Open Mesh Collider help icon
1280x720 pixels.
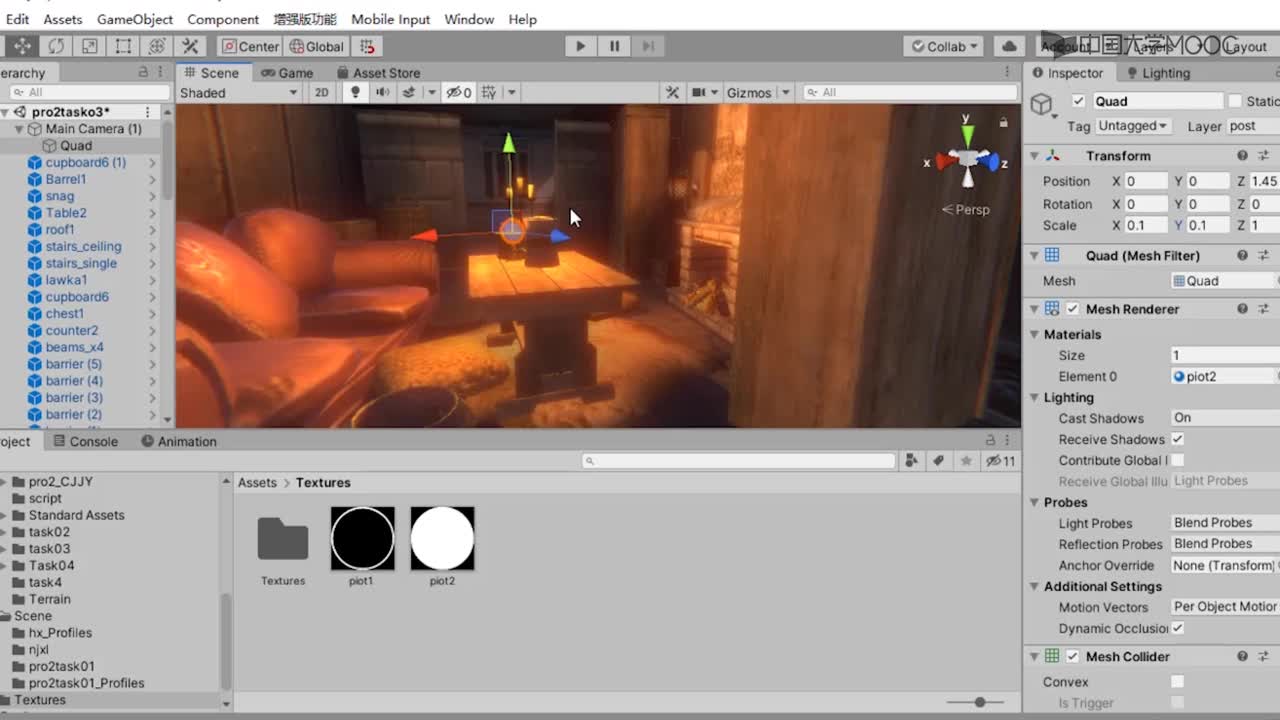[x=1242, y=657]
